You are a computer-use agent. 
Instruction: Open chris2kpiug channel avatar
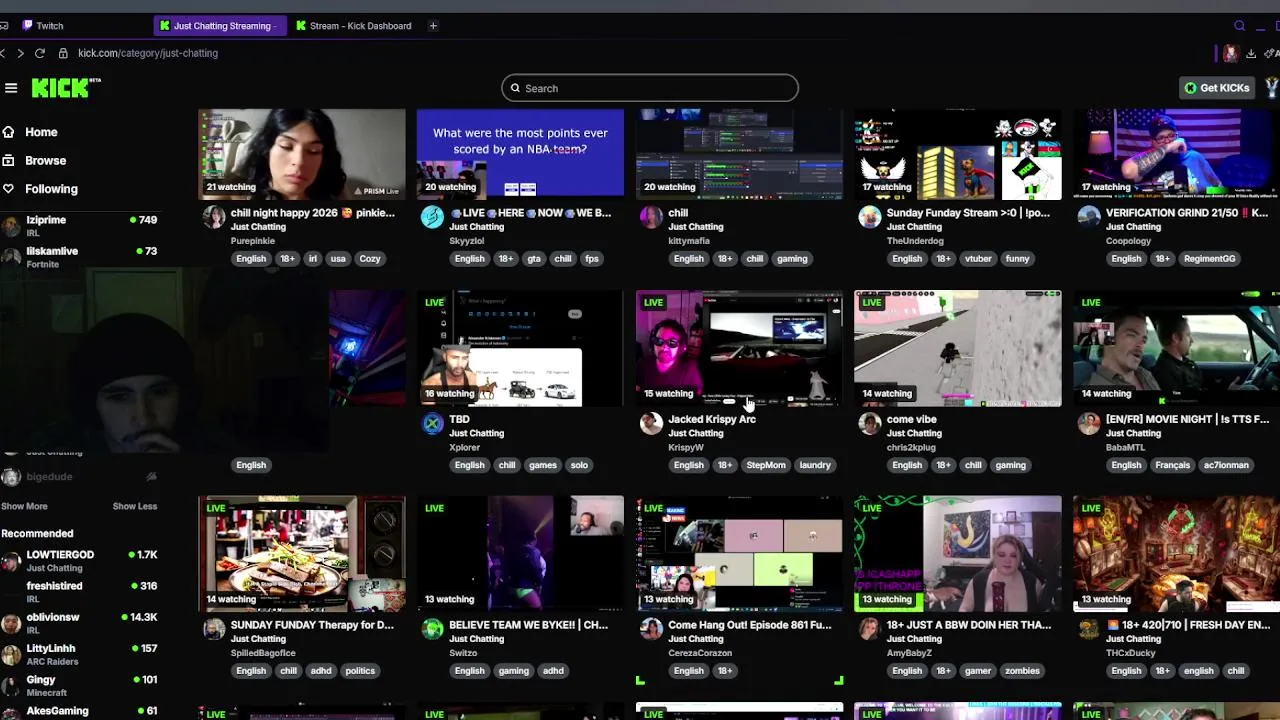tap(869, 424)
